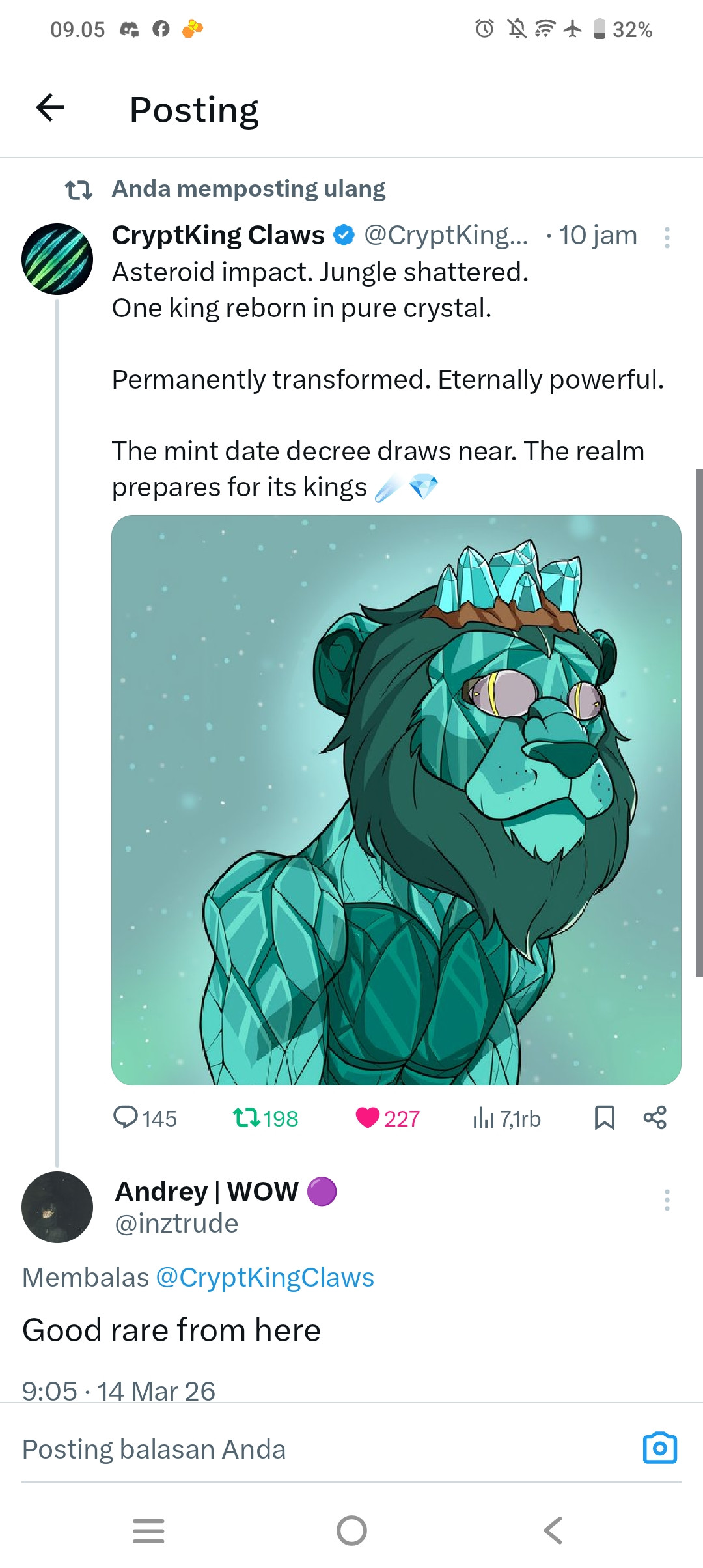Share the CryptKing Claws post

pos(655,1117)
